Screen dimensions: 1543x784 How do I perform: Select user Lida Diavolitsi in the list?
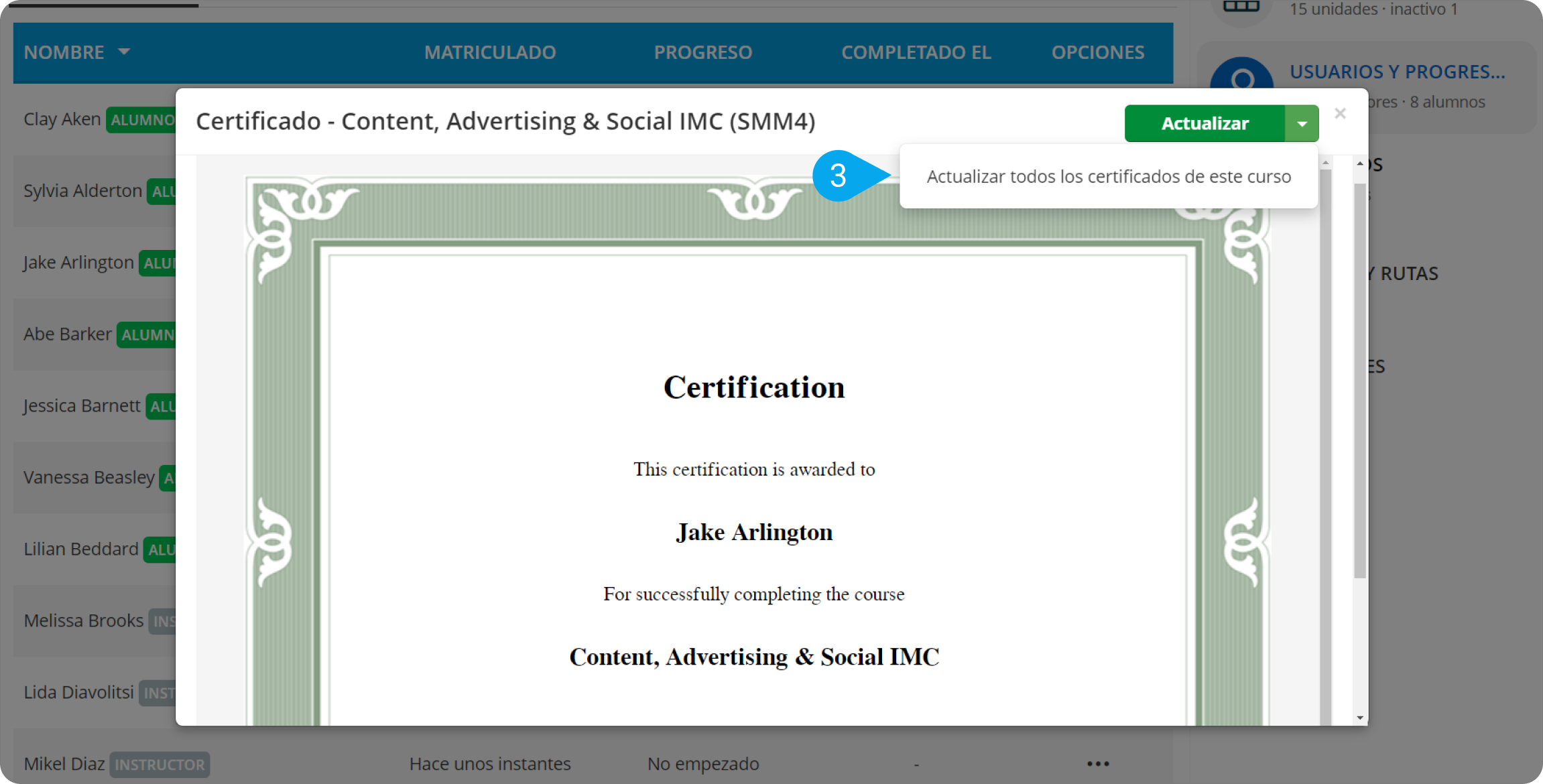tap(79, 693)
